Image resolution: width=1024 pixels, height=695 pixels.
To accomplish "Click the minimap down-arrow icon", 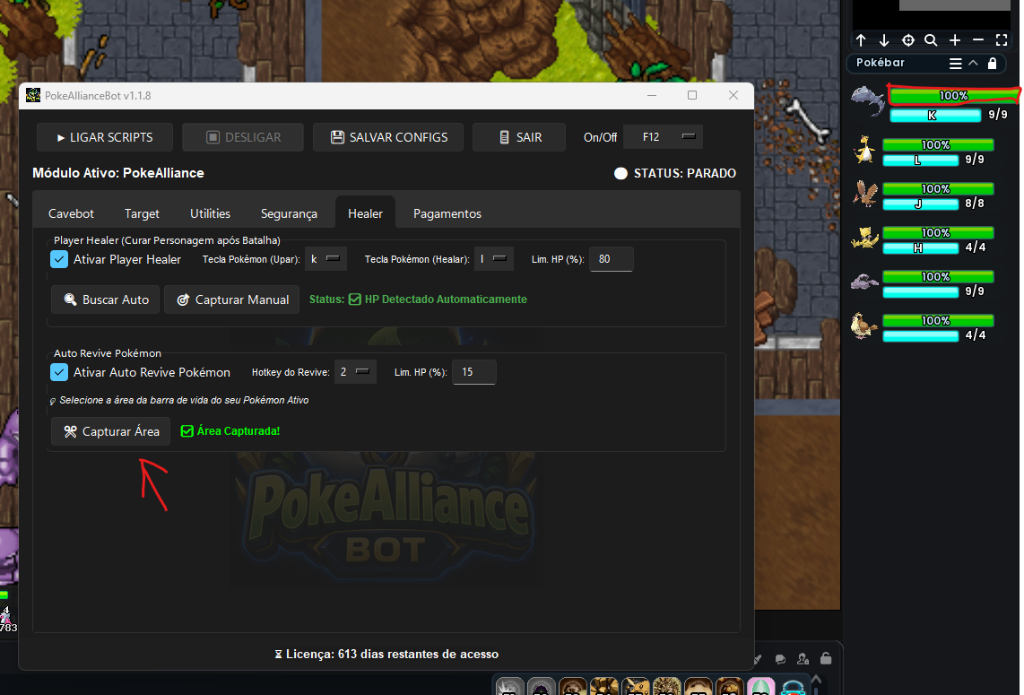I will [x=884, y=40].
